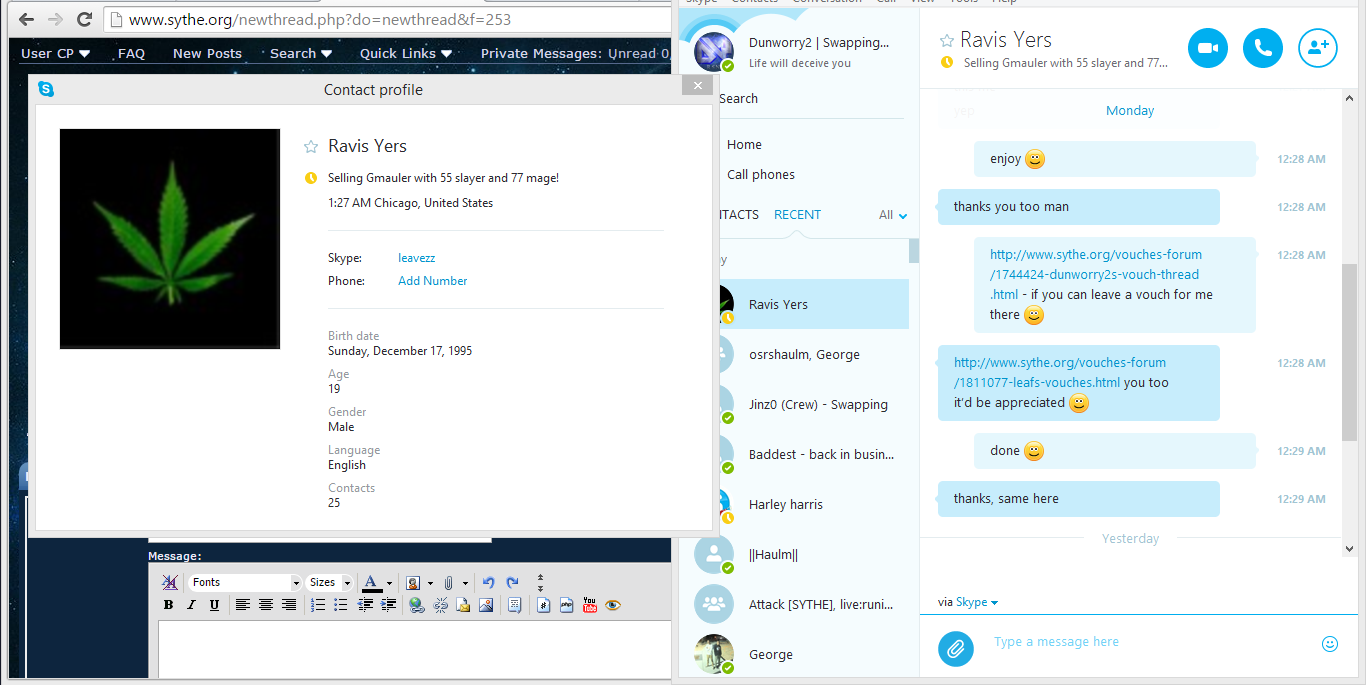Wrap PHP tags icon

pos(566,605)
